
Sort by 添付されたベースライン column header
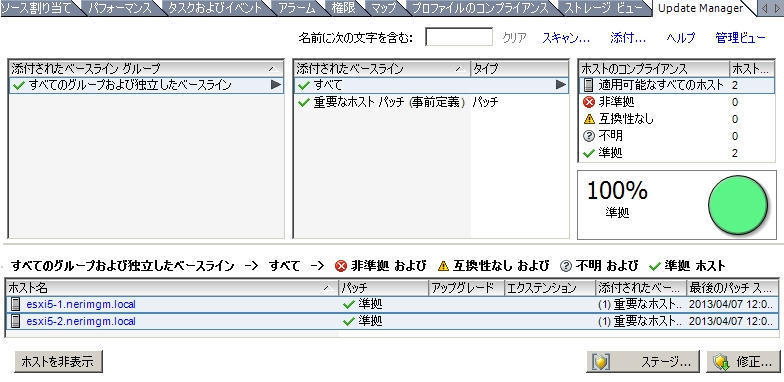click(382, 68)
